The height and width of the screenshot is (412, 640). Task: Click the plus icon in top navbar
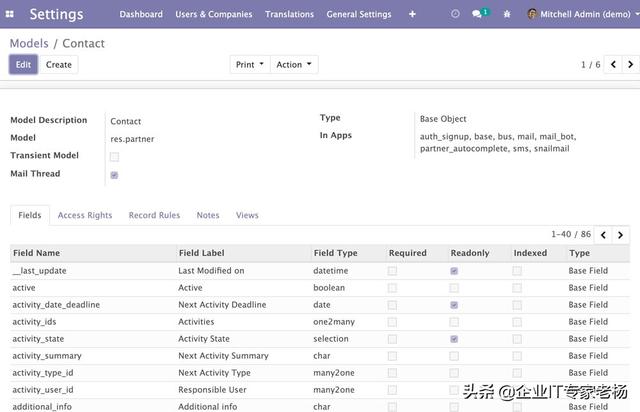click(x=412, y=14)
